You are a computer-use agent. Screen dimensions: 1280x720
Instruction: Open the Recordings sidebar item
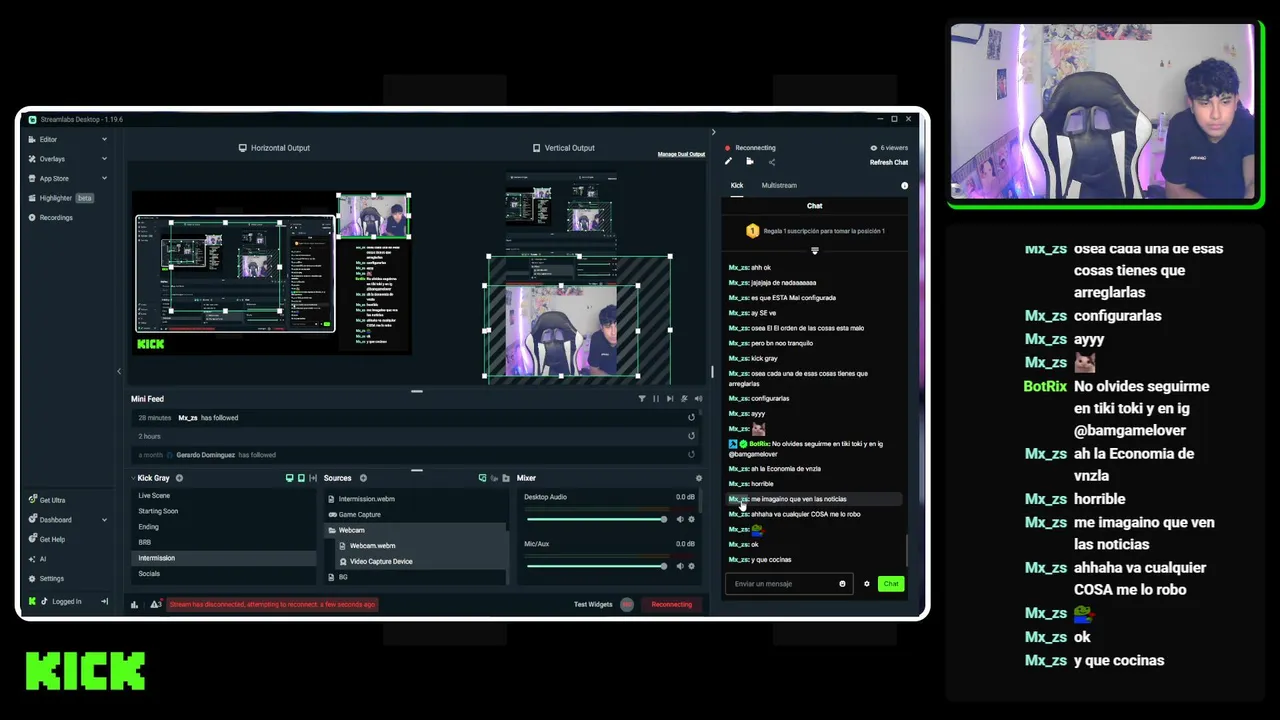click(x=56, y=217)
